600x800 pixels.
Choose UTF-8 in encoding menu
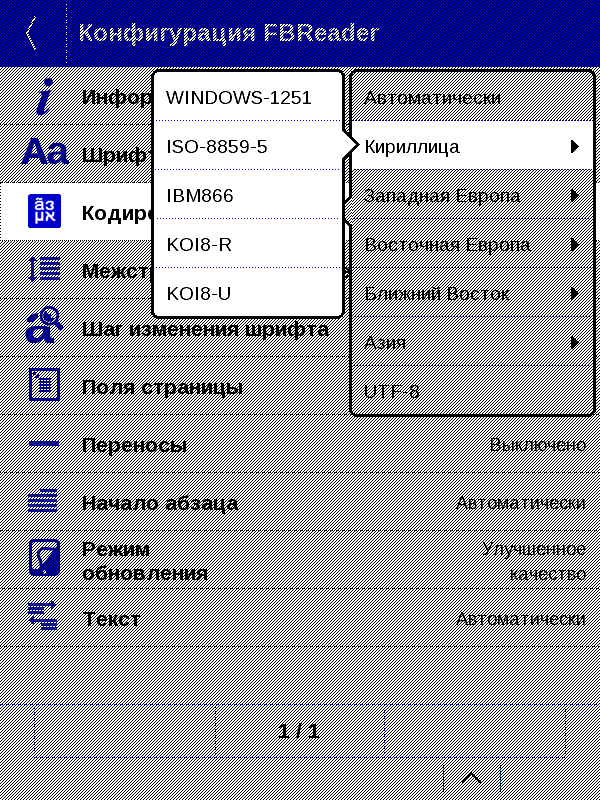point(472,391)
